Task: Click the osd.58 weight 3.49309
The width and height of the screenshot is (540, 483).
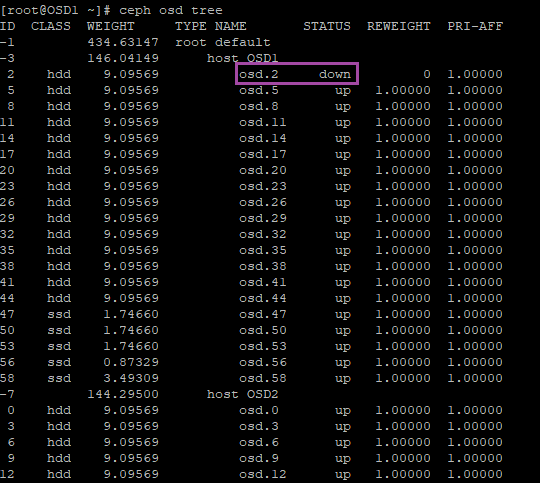Action: point(131,378)
